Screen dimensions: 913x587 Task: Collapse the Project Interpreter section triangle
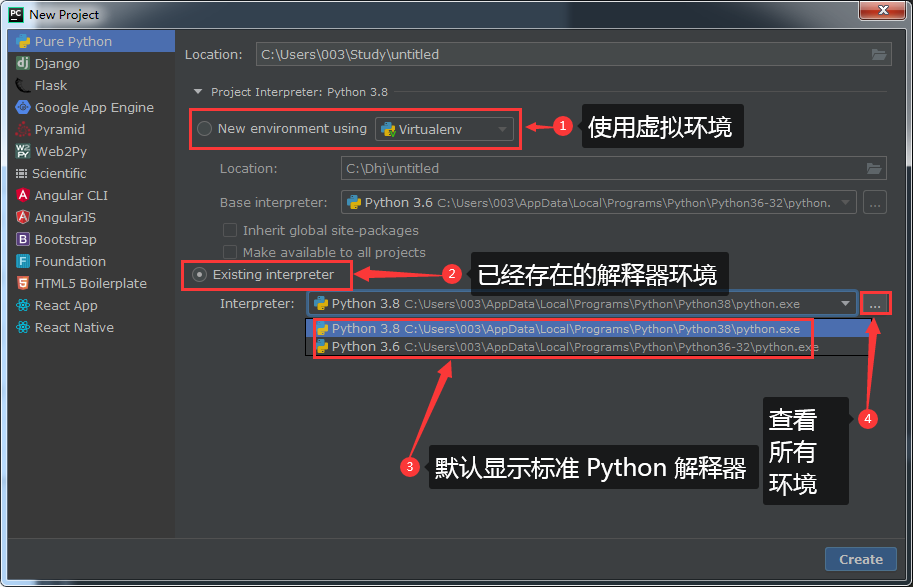pyautogui.click(x=199, y=92)
